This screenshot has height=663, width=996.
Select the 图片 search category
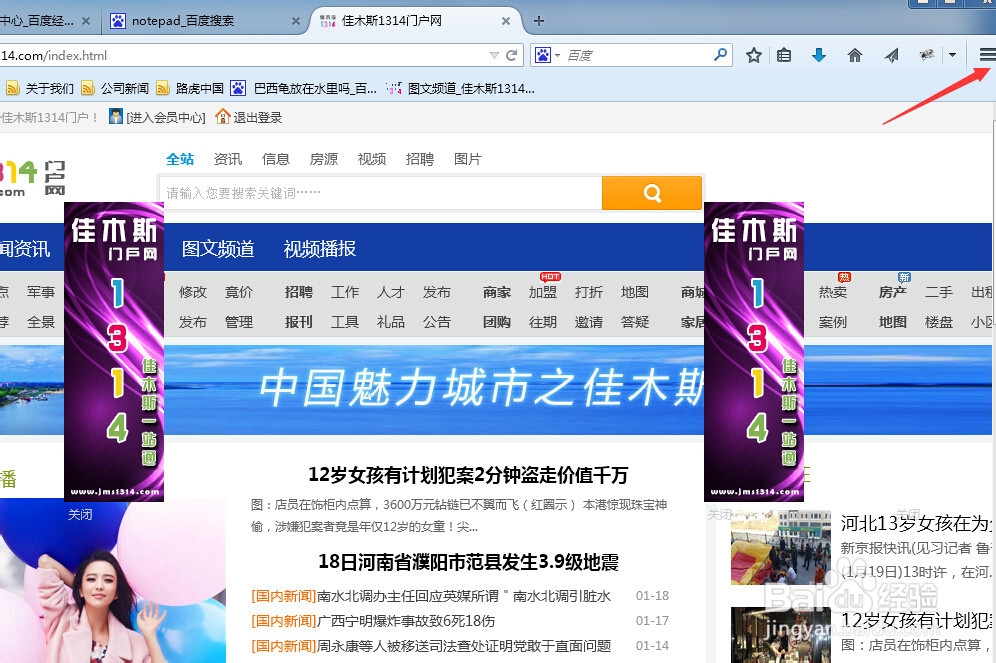[468, 159]
